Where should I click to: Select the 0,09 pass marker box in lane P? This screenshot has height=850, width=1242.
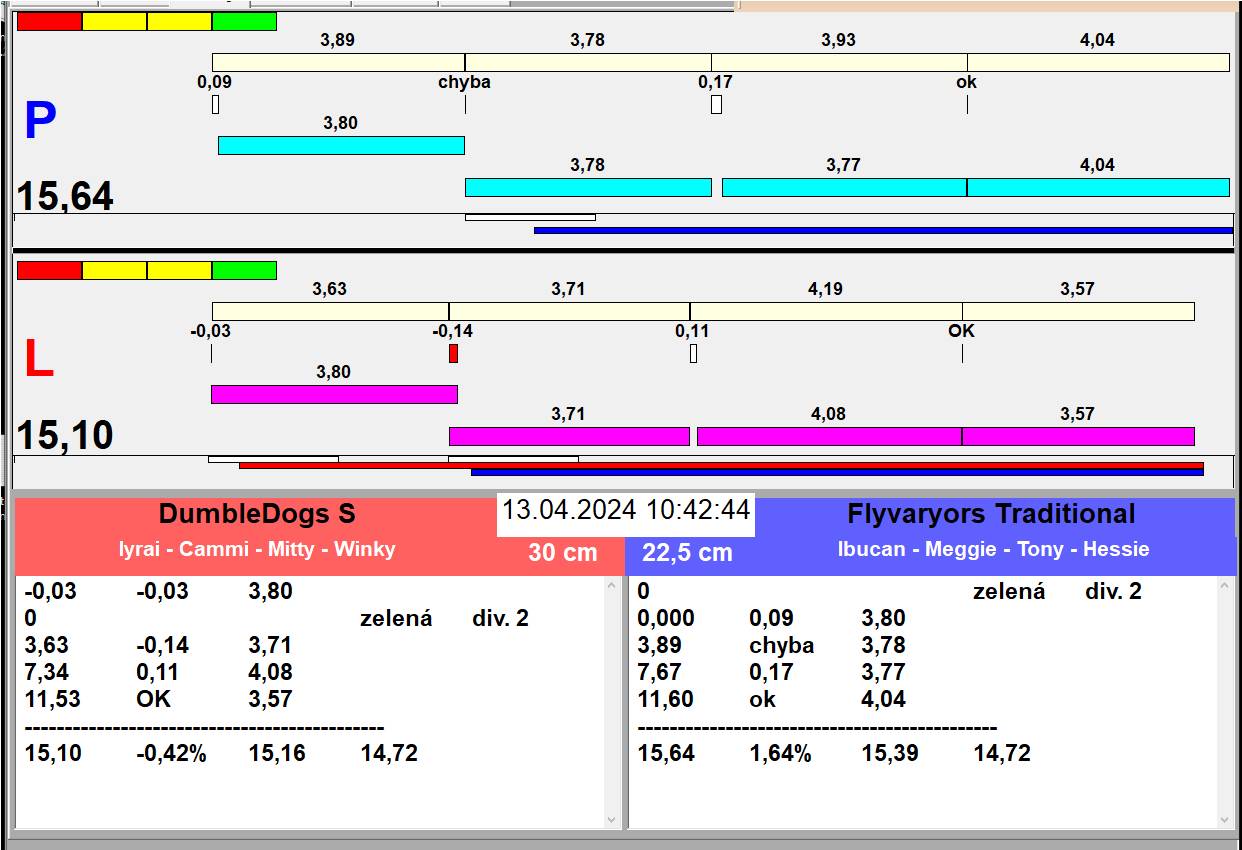pyautogui.click(x=215, y=104)
